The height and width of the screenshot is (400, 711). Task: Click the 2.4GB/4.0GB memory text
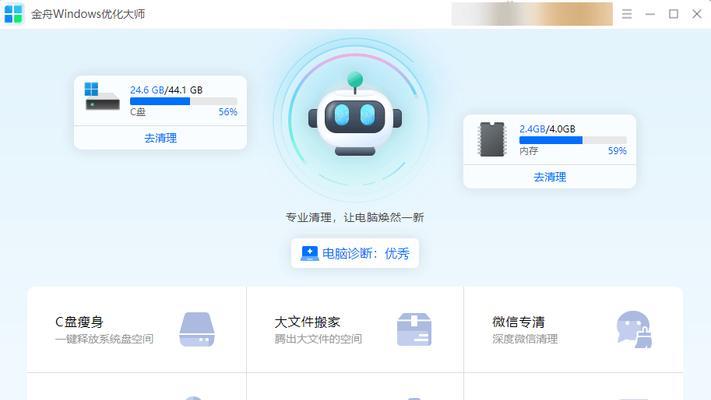[x=547, y=129]
